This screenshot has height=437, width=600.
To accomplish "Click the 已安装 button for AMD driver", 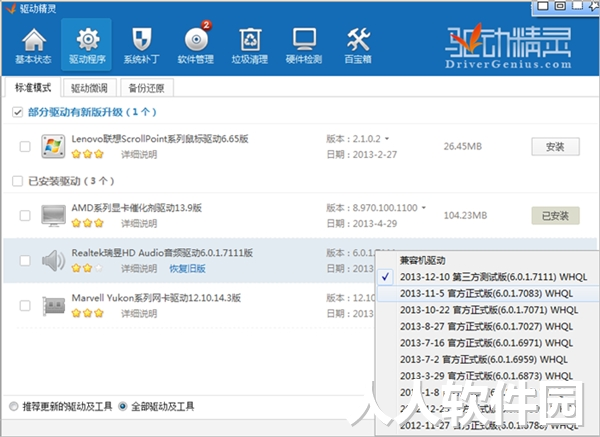I will point(555,216).
